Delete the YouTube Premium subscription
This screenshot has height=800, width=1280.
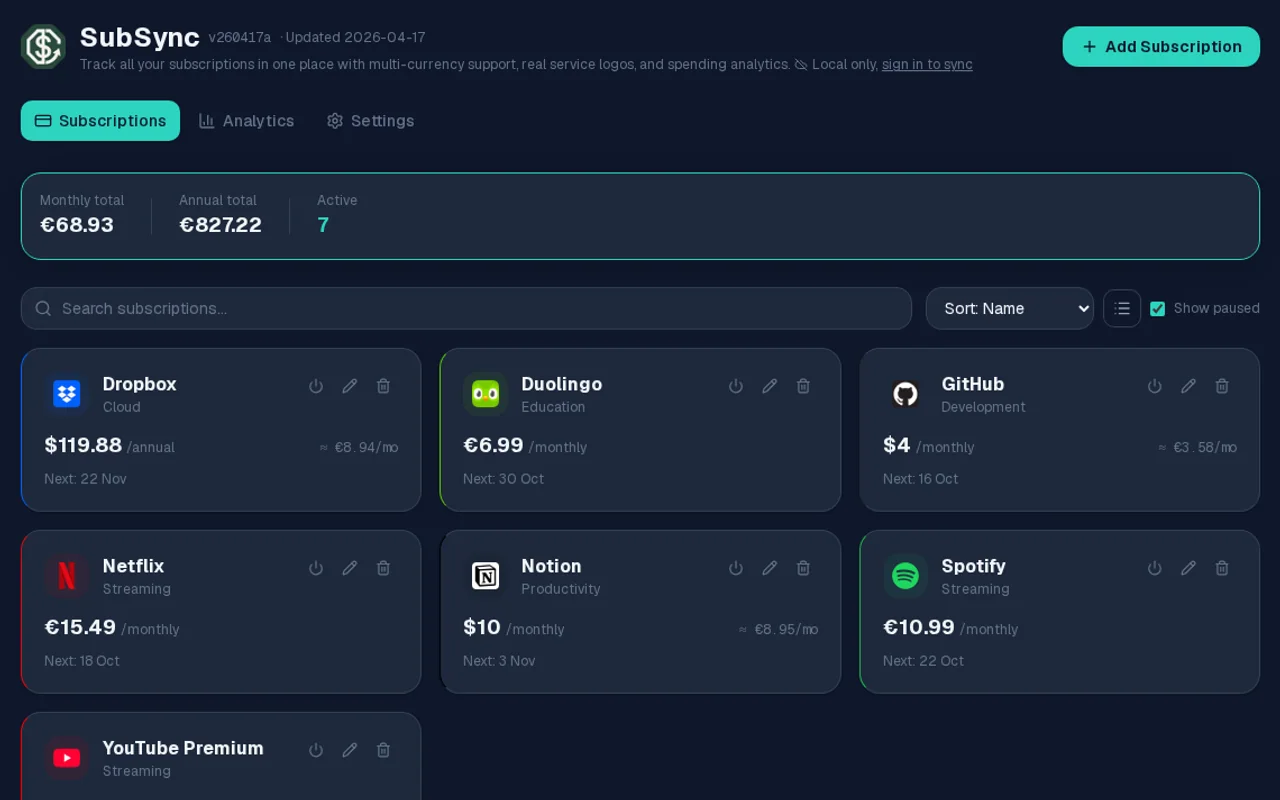(383, 750)
